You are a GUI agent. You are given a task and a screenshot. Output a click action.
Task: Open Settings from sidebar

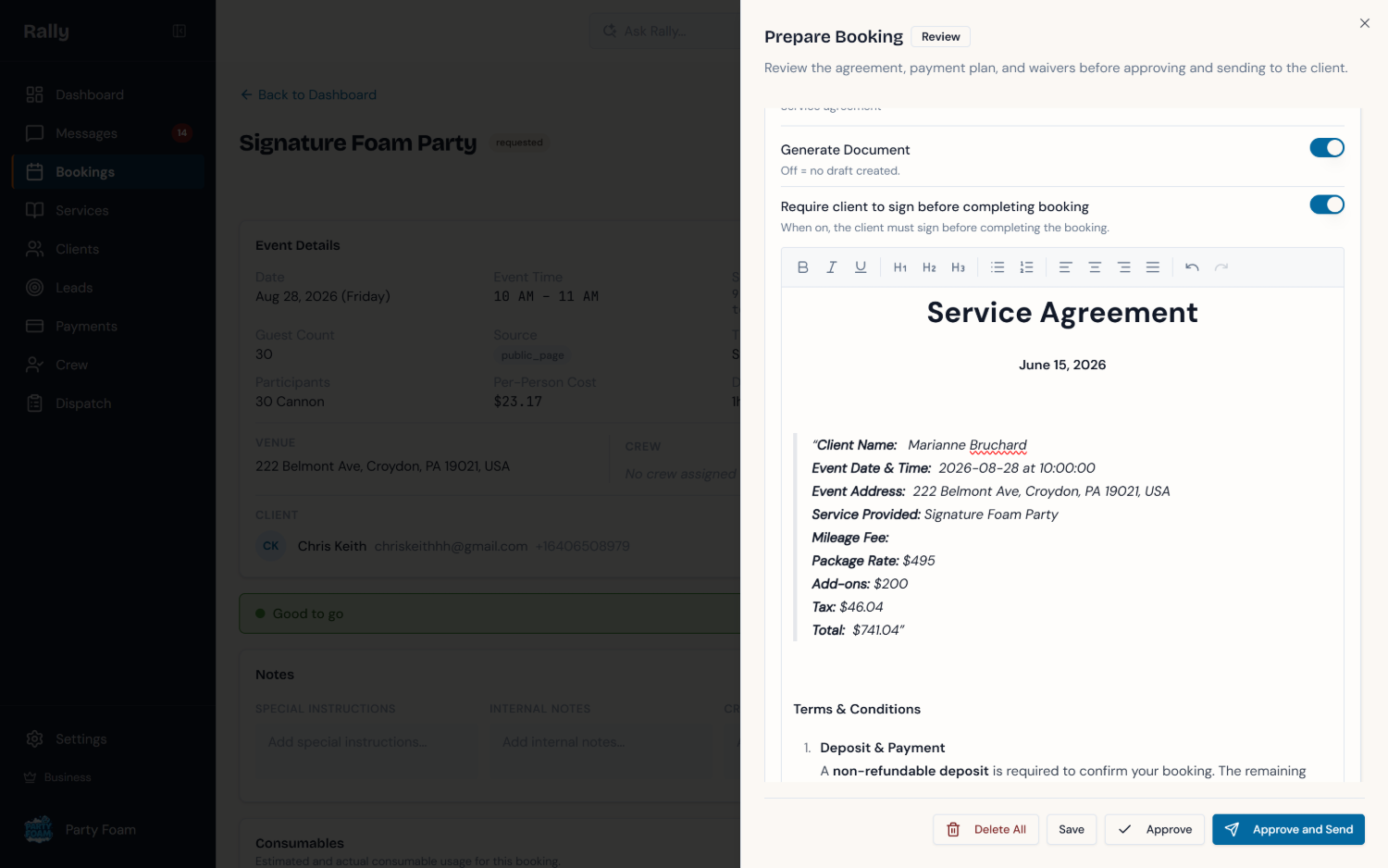[x=108, y=739]
